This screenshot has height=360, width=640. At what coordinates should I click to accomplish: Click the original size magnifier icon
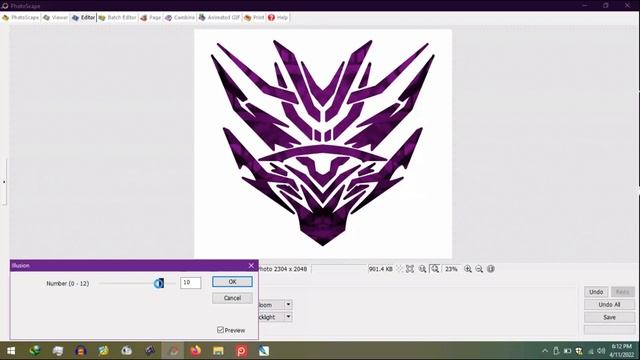[422, 269]
